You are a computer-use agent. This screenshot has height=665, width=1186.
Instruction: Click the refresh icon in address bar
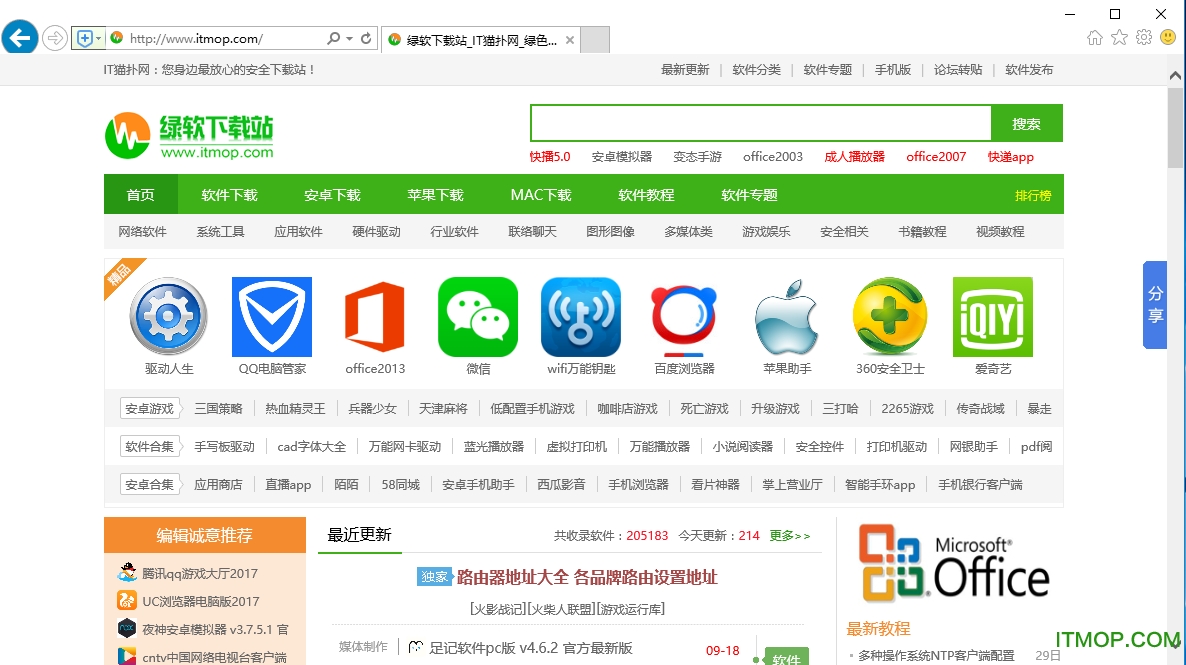[x=366, y=38]
